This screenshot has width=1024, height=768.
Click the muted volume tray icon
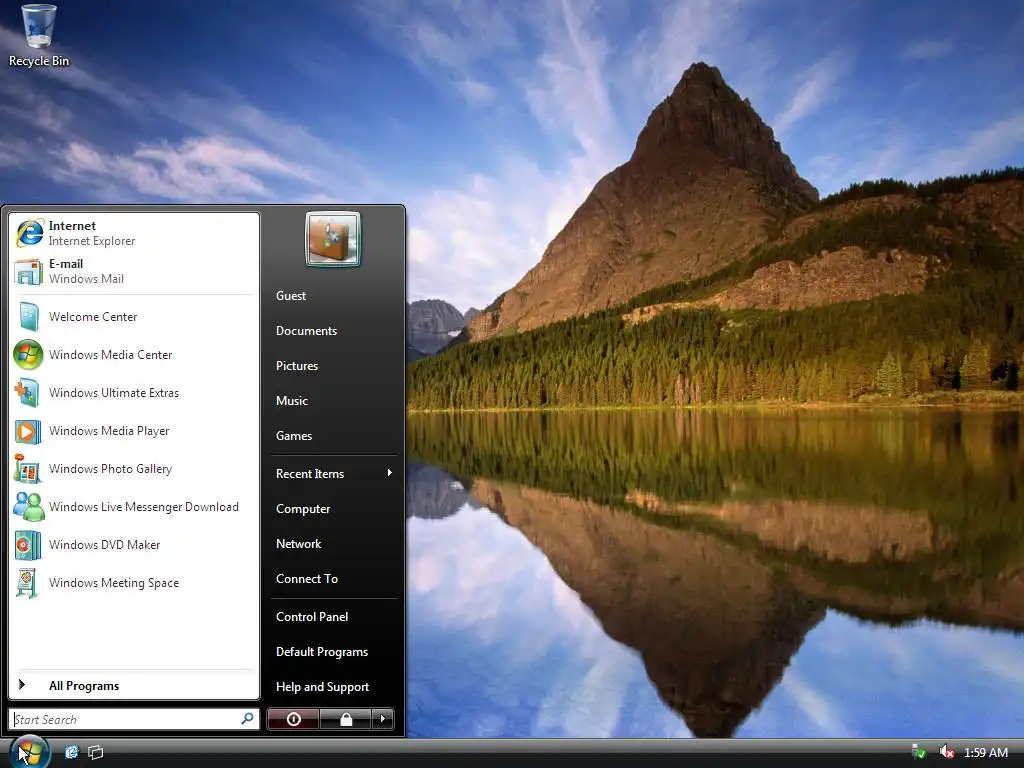(946, 752)
